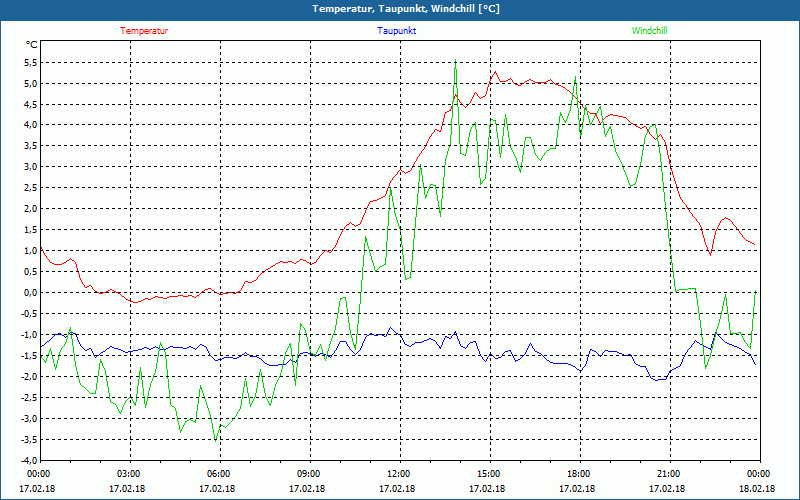Click the -3,5 value on y-axis
800x500 pixels.
(30, 439)
